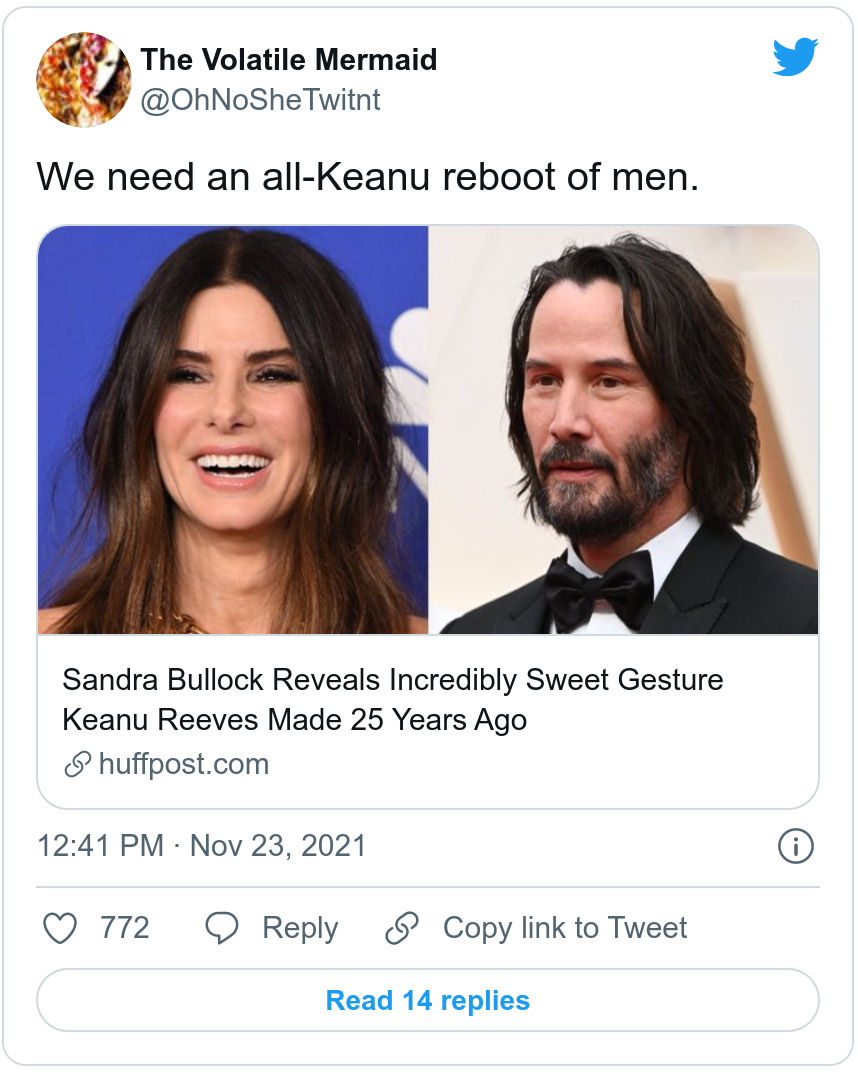Open the tweet info circle icon

795,847
